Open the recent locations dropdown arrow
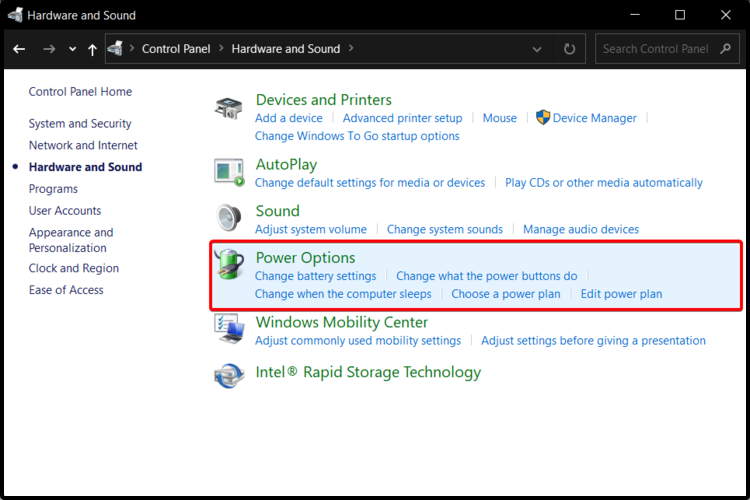Viewport: 750px width, 500px height. click(x=72, y=49)
